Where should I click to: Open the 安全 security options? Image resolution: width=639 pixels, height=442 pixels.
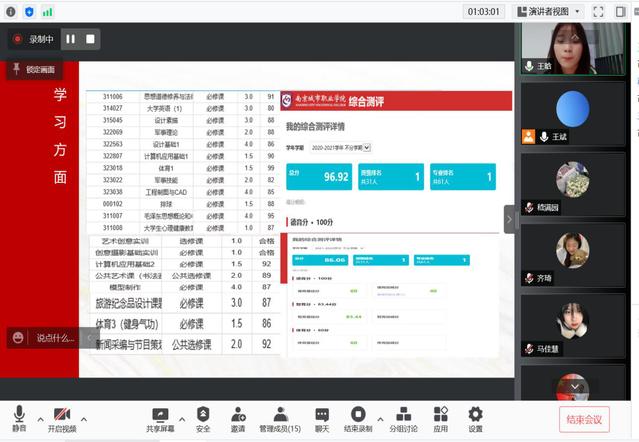pos(203,418)
